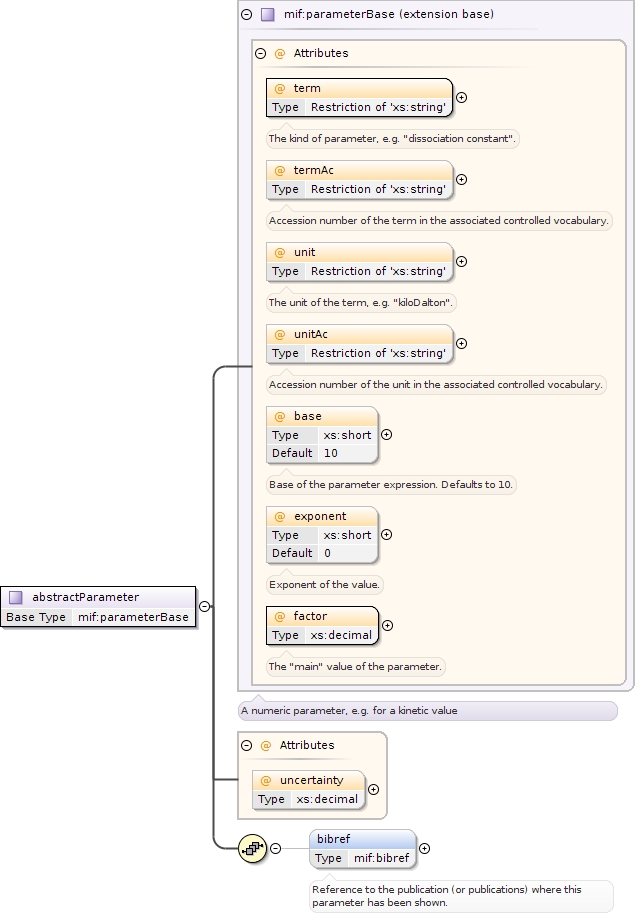Viewport: 636px width, 916px height.
Task: Expand the exponent attribute plus button
Action: pyautogui.click(x=387, y=534)
